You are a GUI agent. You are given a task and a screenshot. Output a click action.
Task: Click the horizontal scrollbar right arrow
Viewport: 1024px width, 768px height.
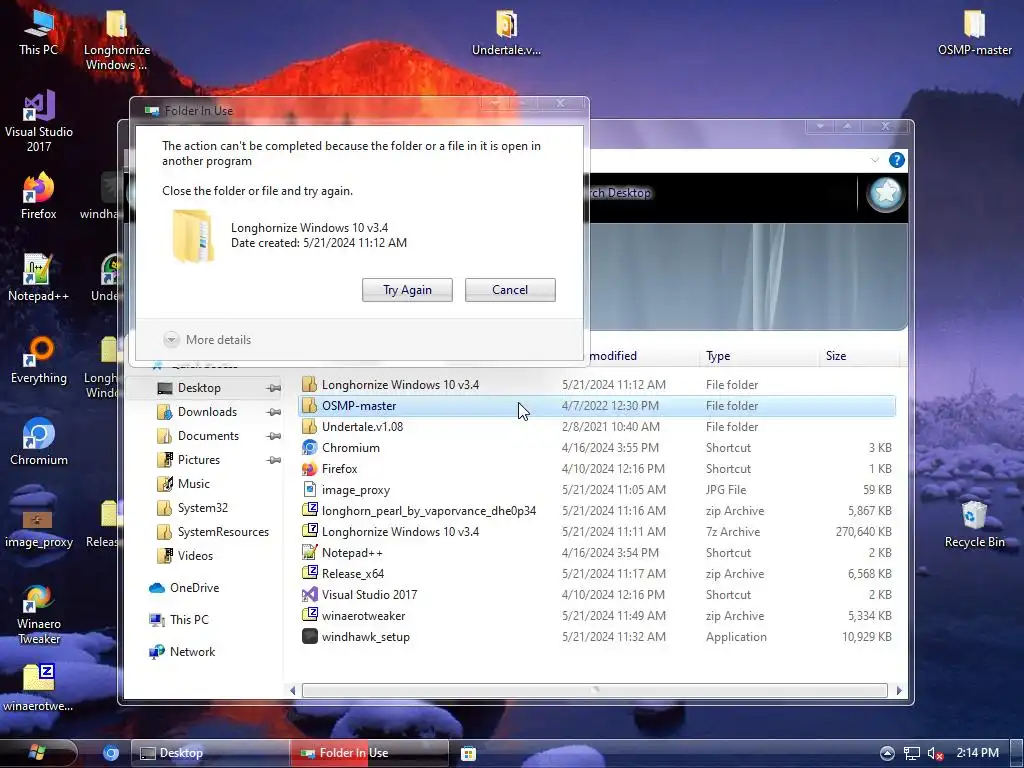coord(899,690)
